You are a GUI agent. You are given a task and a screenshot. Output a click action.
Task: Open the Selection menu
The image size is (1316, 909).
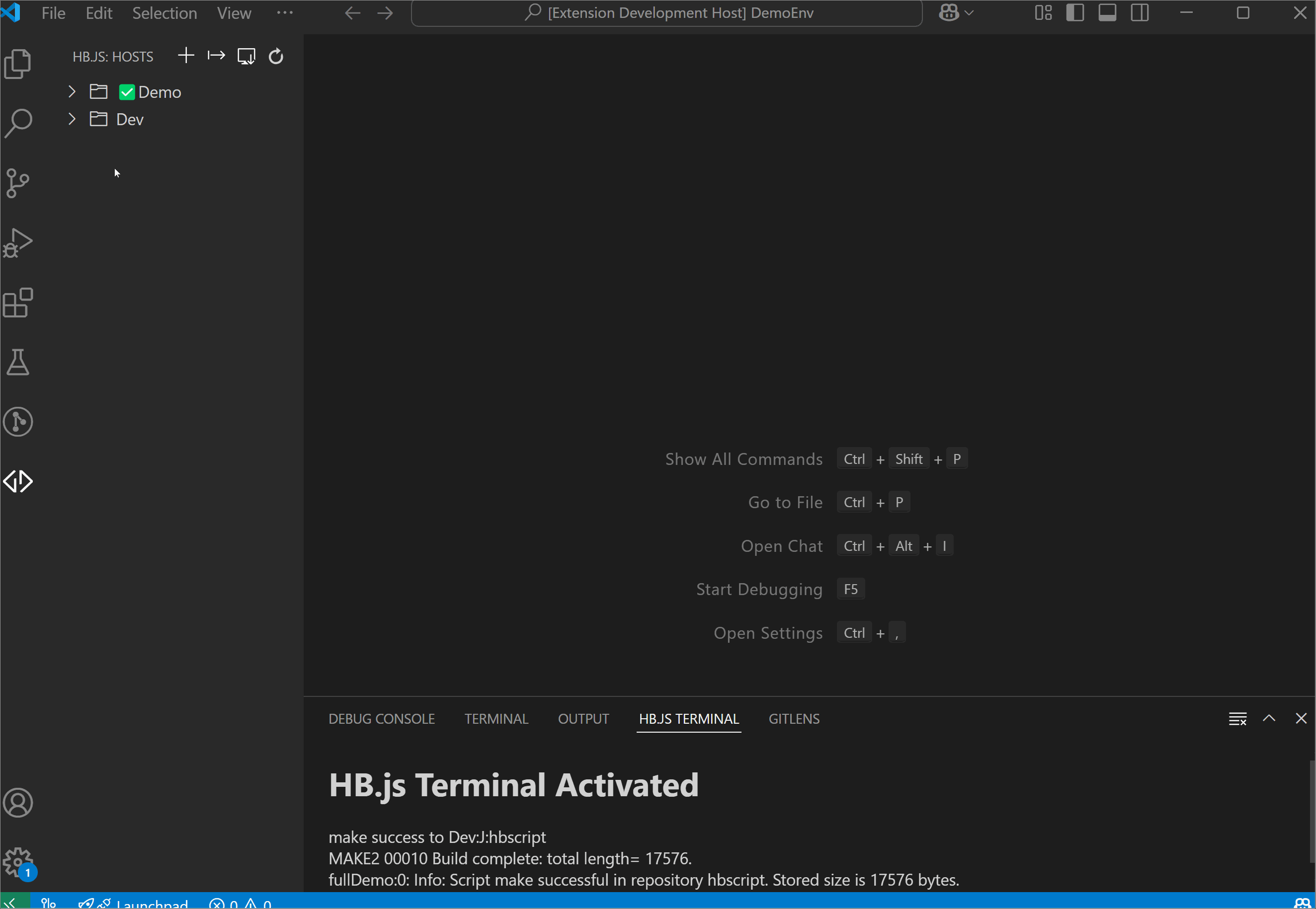pos(164,12)
